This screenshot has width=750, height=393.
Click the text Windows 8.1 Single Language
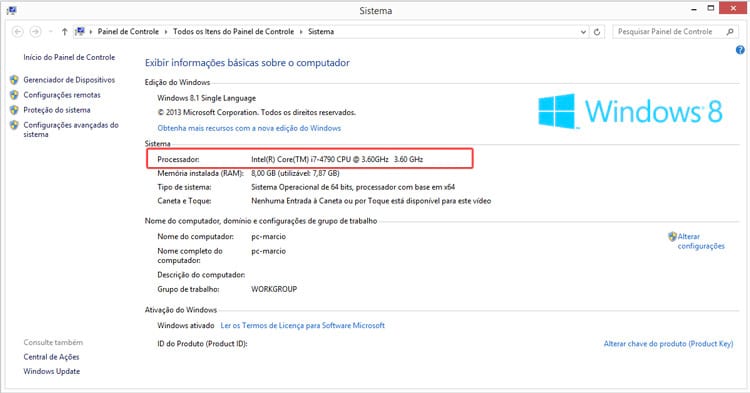tap(207, 98)
